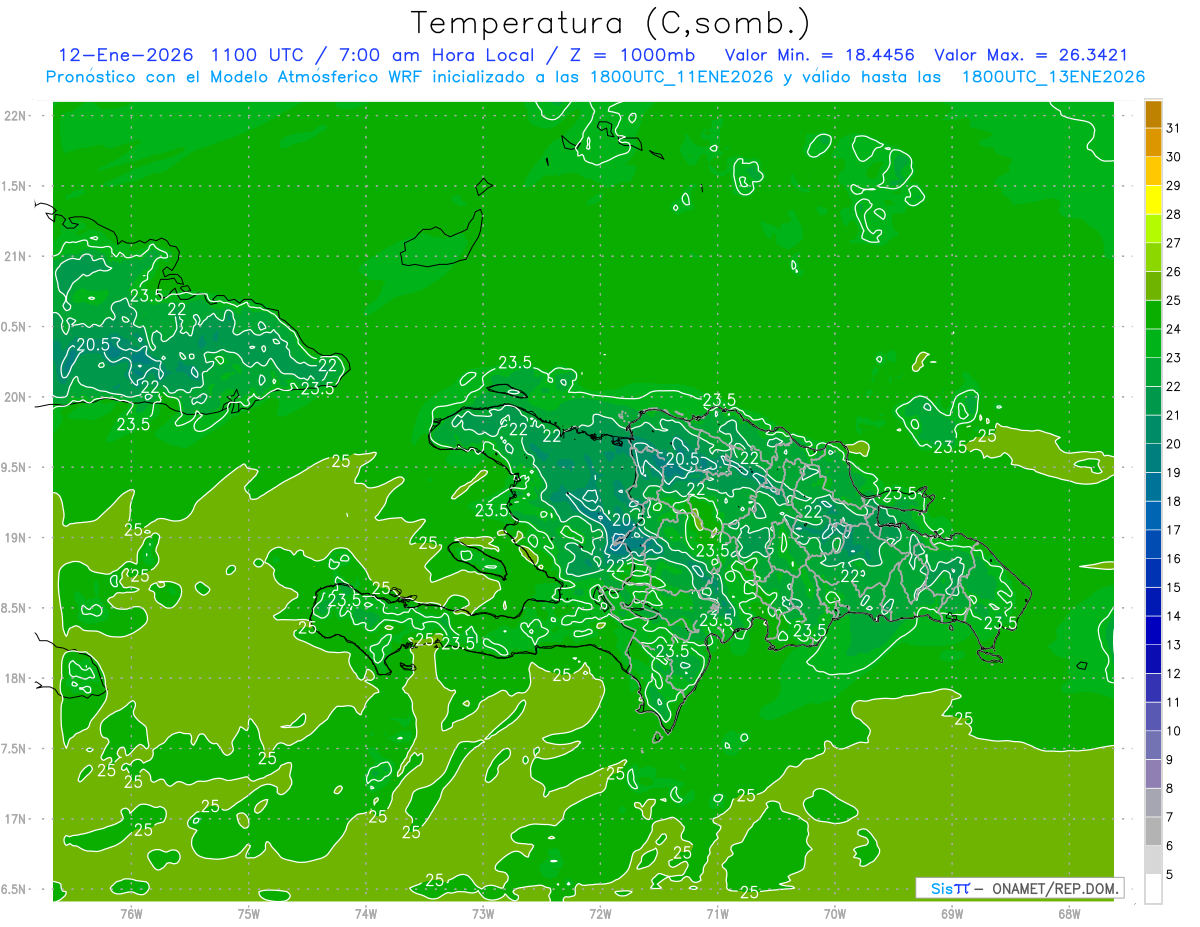The width and height of the screenshot is (1200, 927).
Task: Click 'Valor Min. = 18.4456' readout
Action: click(820, 55)
